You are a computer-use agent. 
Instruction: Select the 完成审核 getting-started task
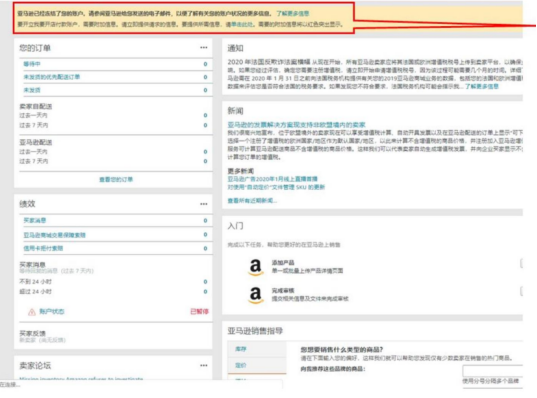(310, 295)
